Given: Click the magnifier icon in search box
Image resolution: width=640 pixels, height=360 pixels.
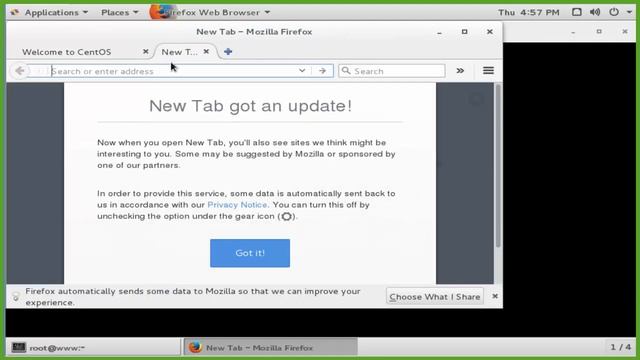Looking at the screenshot, I should click(346, 71).
